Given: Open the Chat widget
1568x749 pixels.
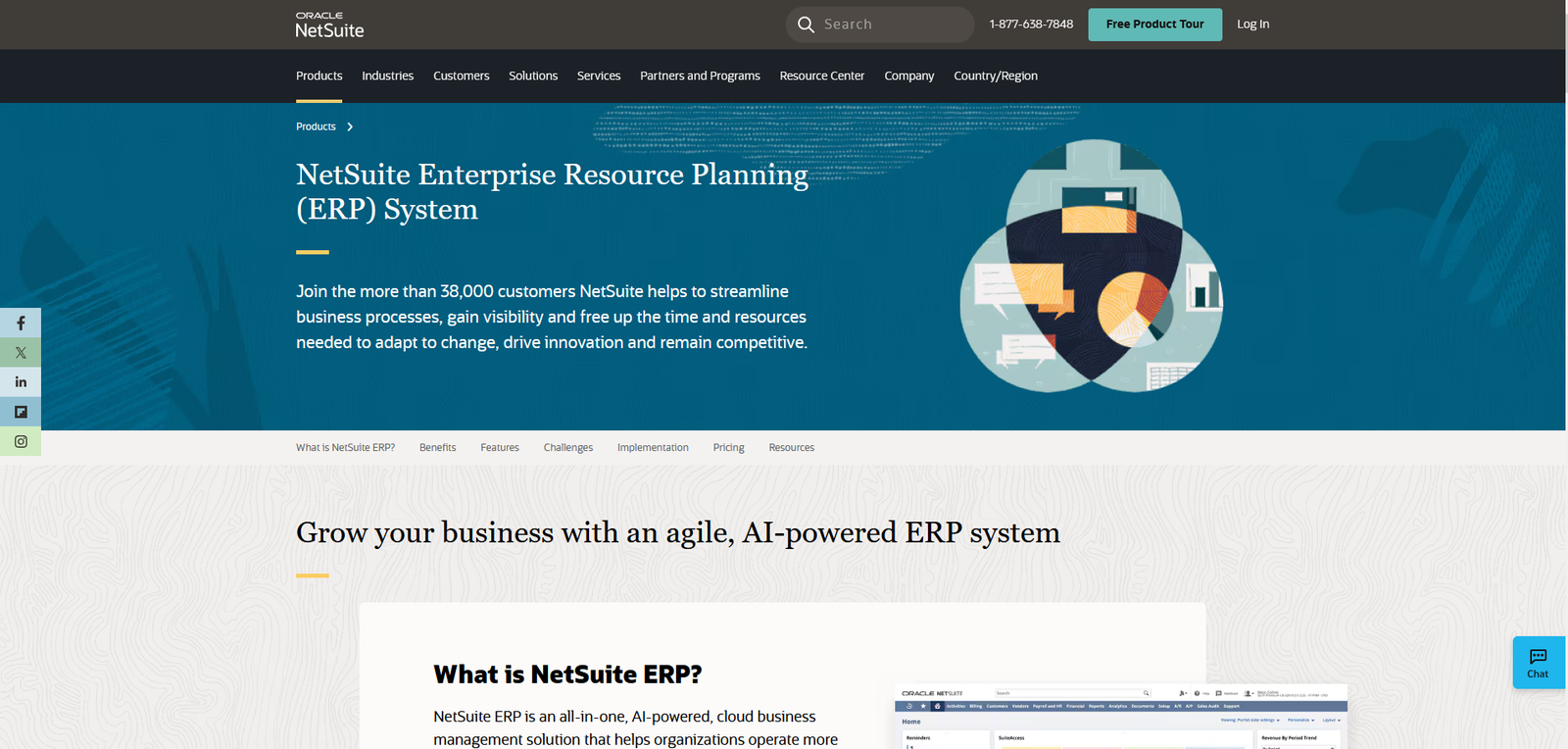Looking at the screenshot, I should (x=1539, y=663).
